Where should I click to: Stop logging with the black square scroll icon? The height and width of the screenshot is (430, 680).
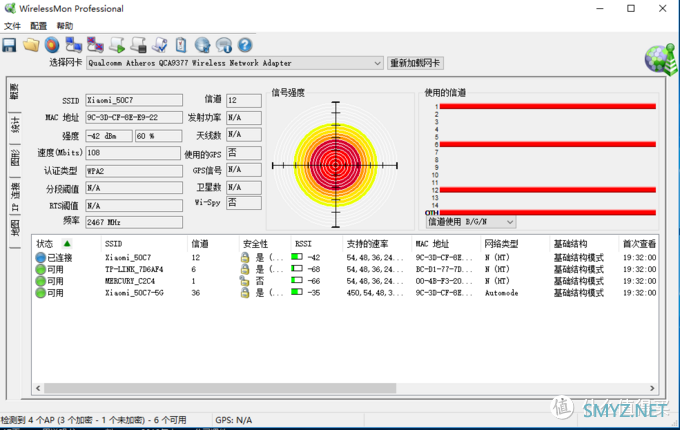point(138,45)
